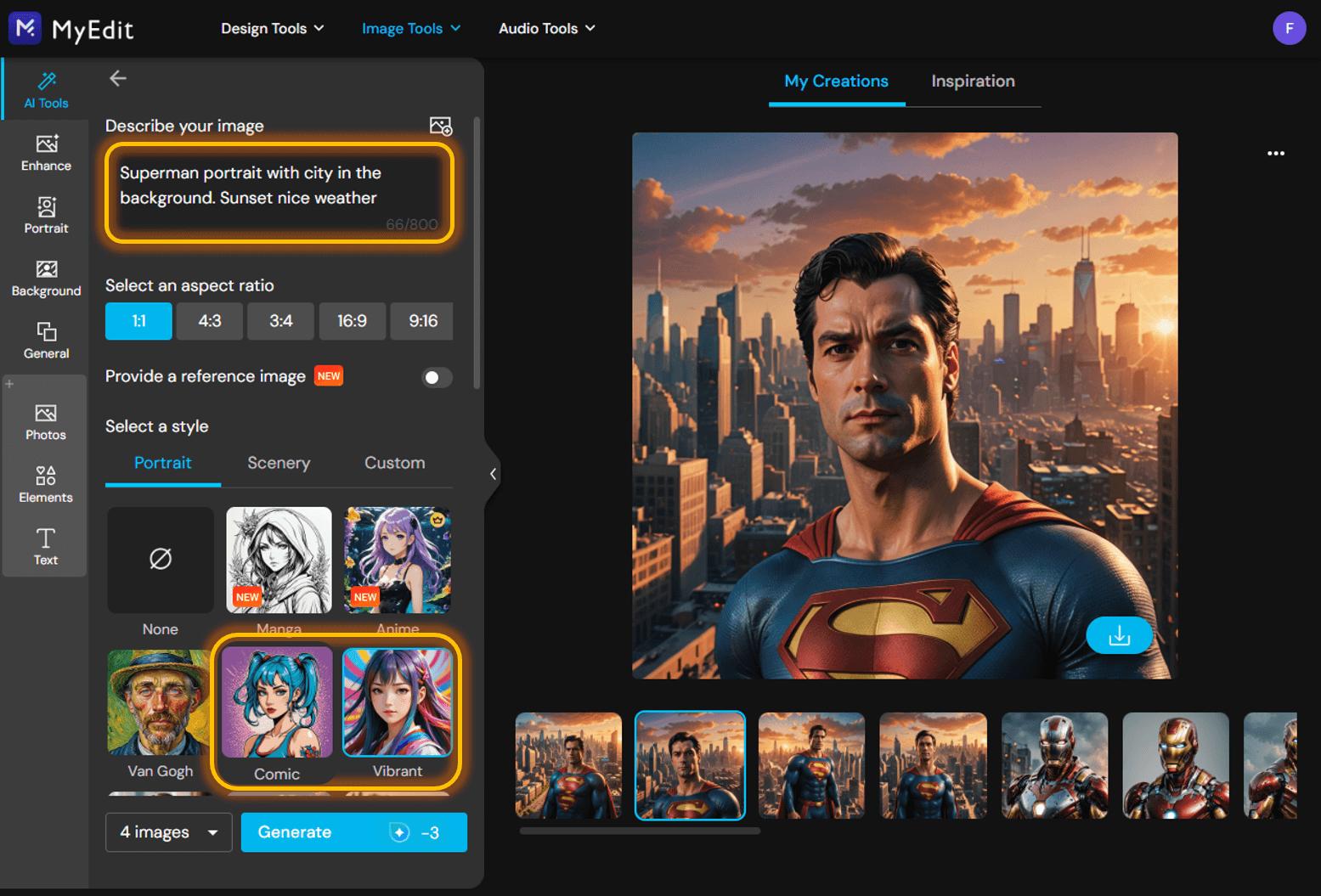The height and width of the screenshot is (896, 1321).
Task: Click the Generate button
Action: pyautogui.click(x=353, y=832)
